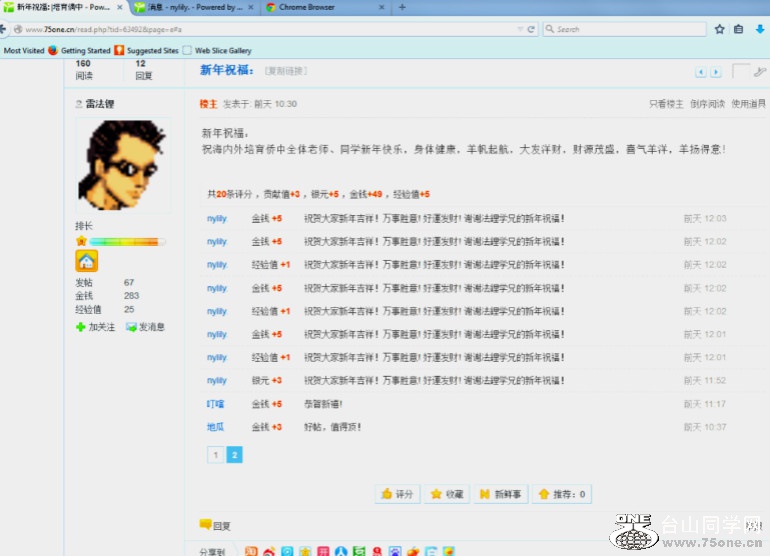Share the post to Weibo icon
Image resolution: width=770 pixels, height=556 pixels.
(269, 552)
